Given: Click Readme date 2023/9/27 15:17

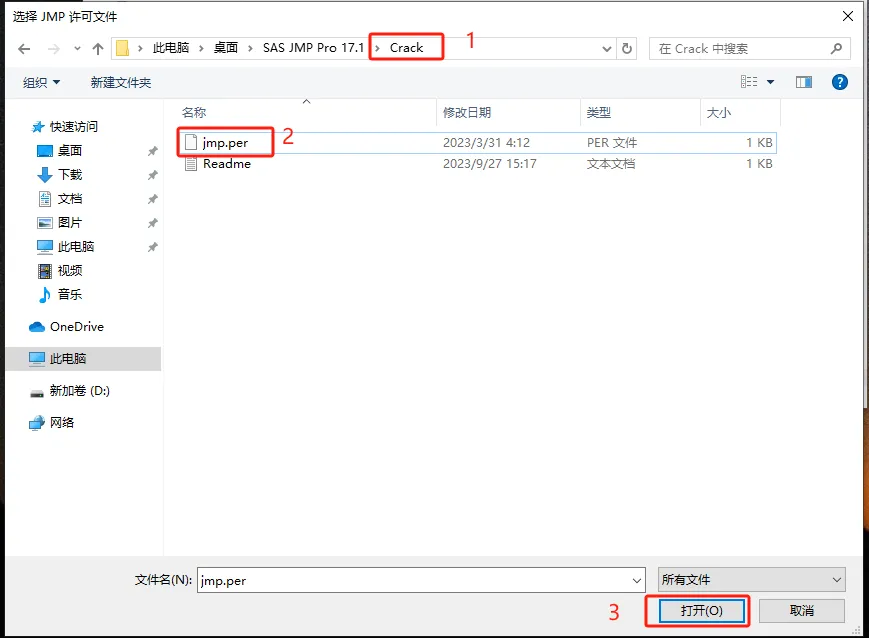Looking at the screenshot, I should tap(489, 164).
